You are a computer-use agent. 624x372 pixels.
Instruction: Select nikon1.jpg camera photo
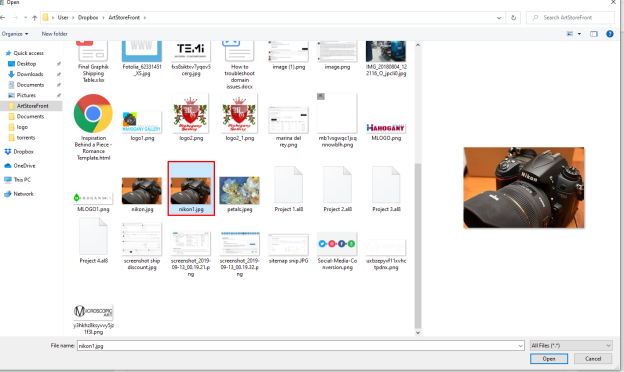191,189
